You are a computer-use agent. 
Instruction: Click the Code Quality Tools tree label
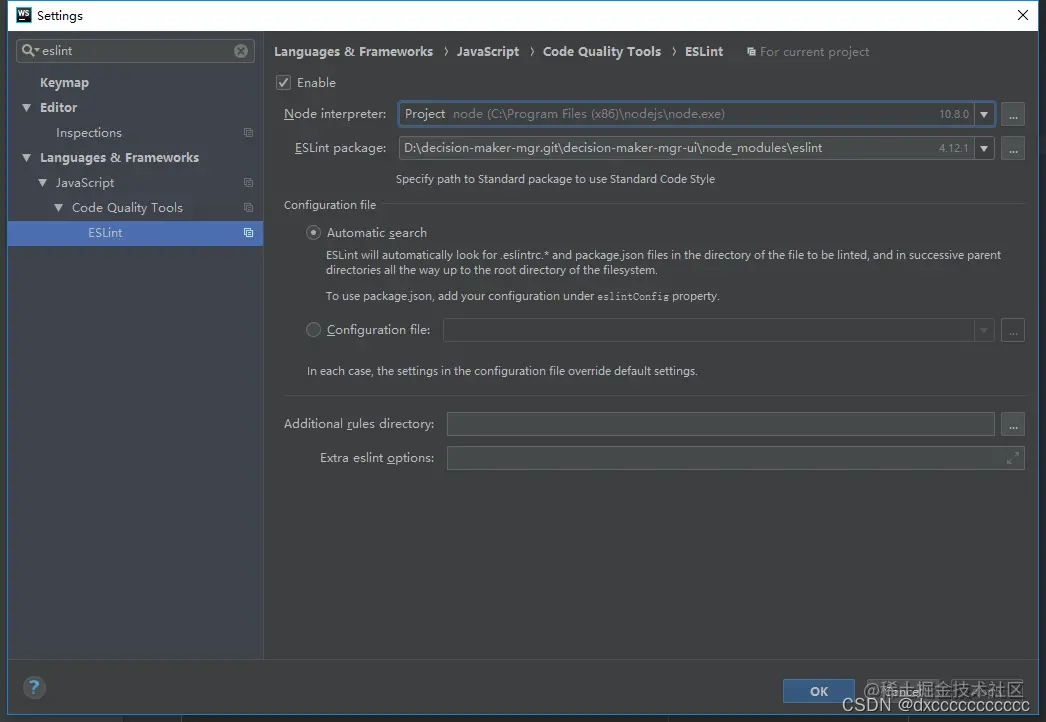127,208
